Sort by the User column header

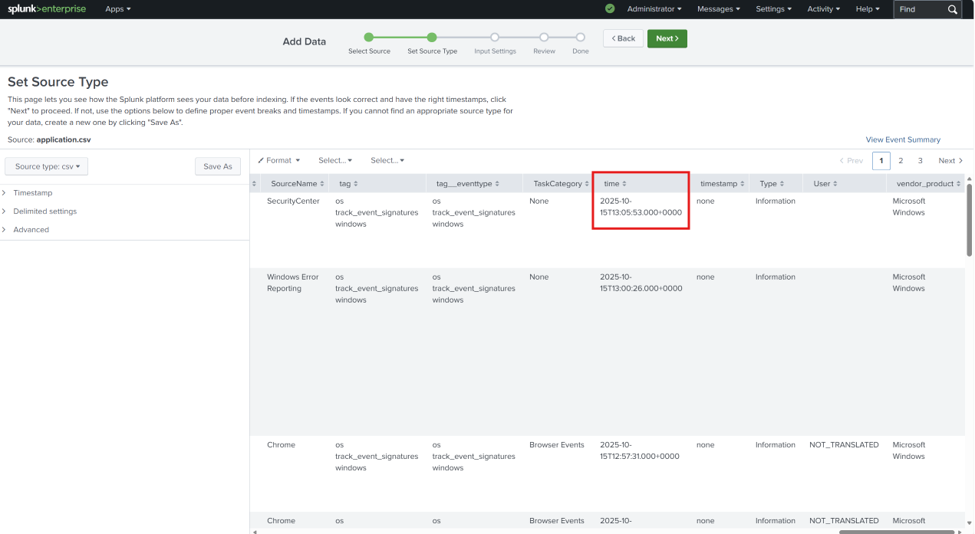pyautogui.click(x=825, y=183)
